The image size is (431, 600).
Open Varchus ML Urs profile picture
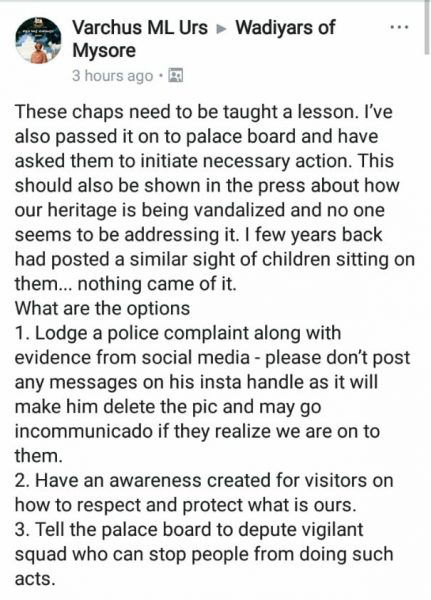point(38,41)
